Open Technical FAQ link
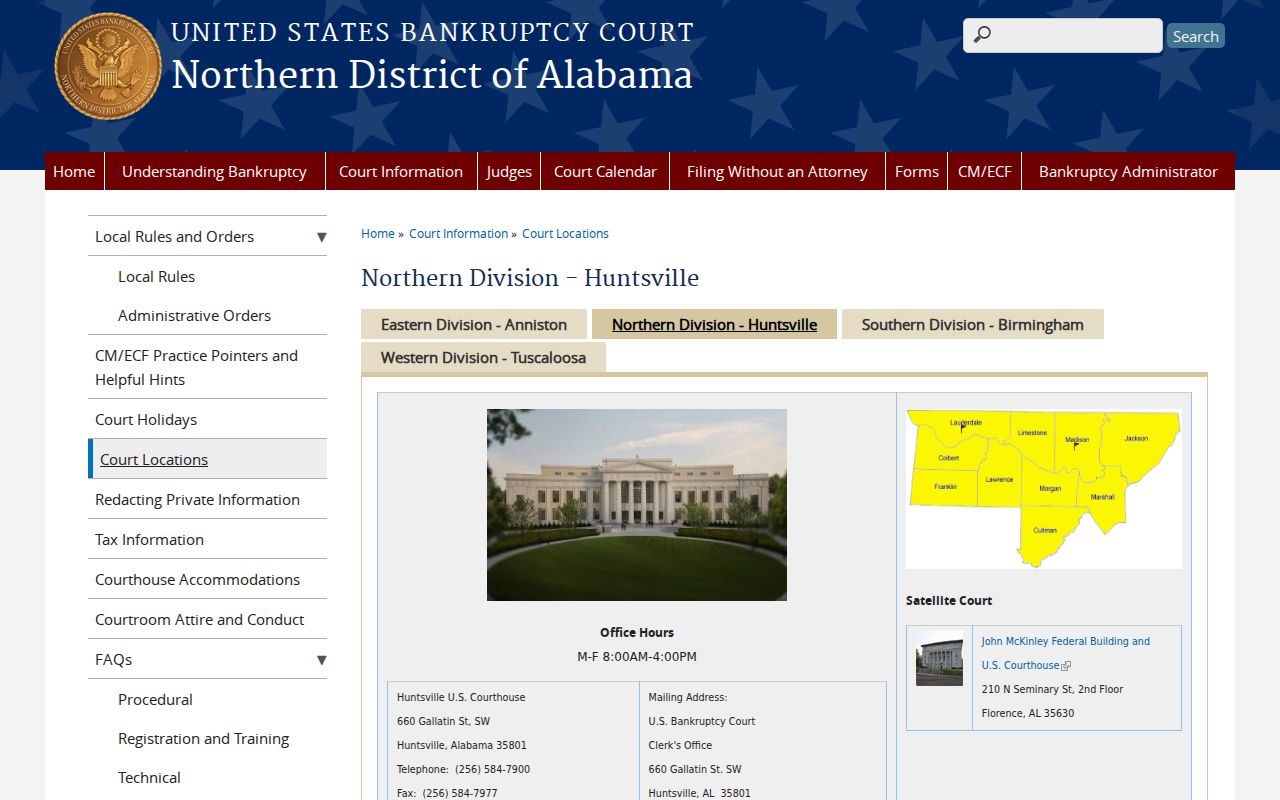1280x800 pixels. coord(149,778)
